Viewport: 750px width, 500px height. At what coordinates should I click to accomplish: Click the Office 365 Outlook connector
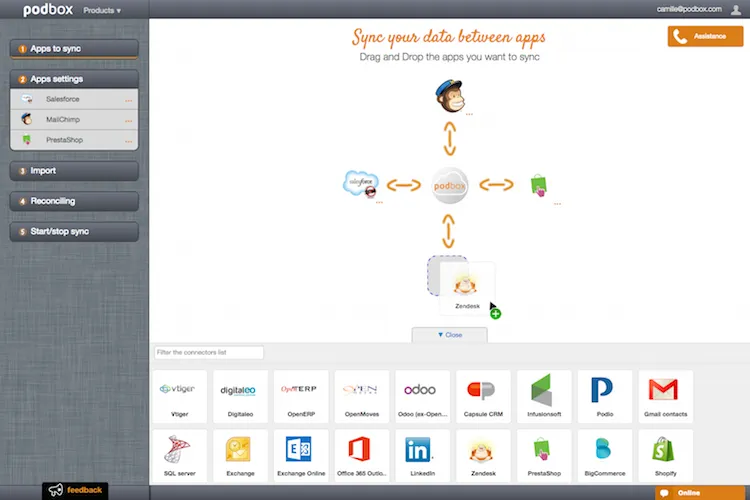362,456
